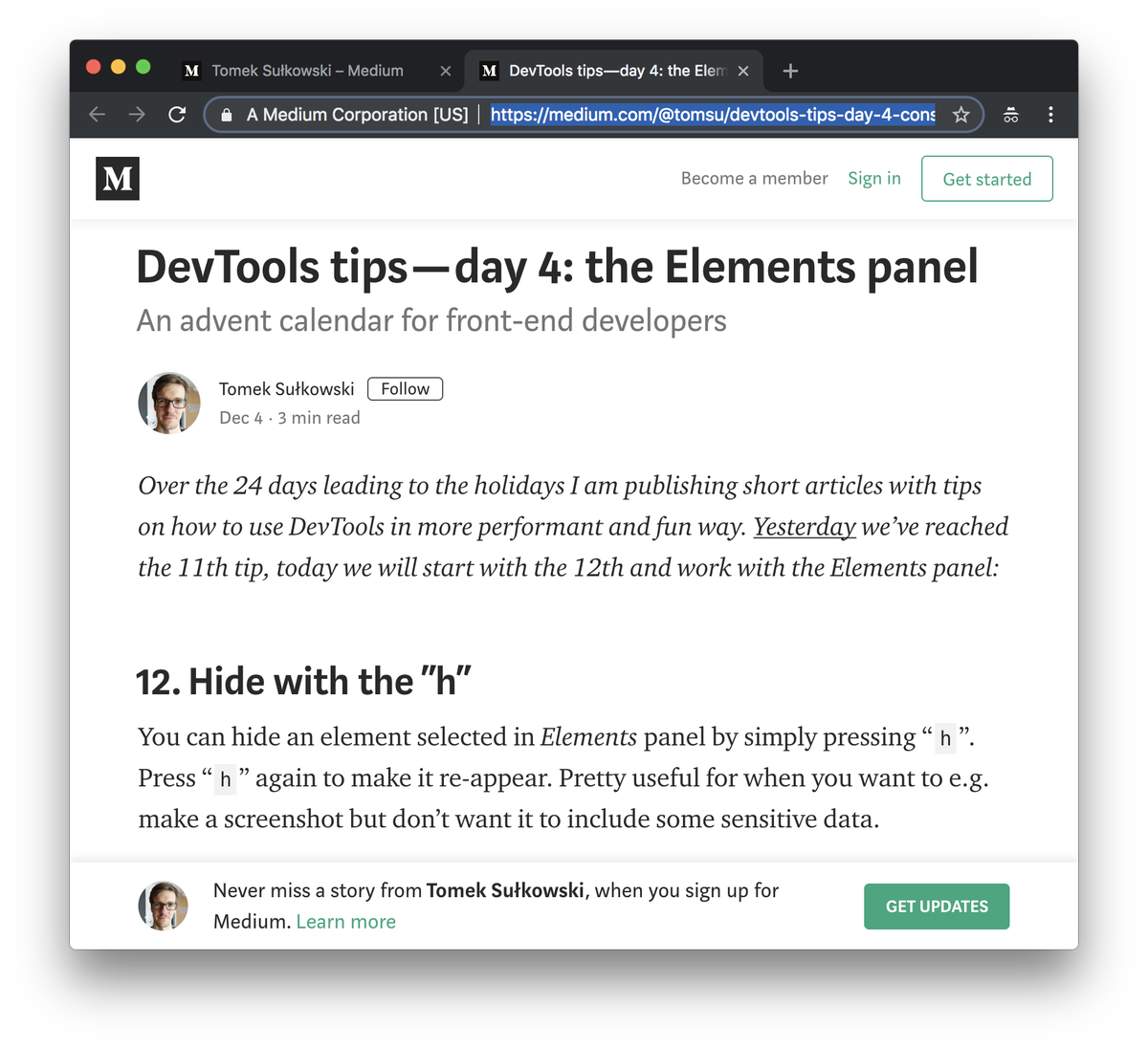Click avatar in the bottom banner
The width and height of the screenshot is (1148, 1049).
164,906
